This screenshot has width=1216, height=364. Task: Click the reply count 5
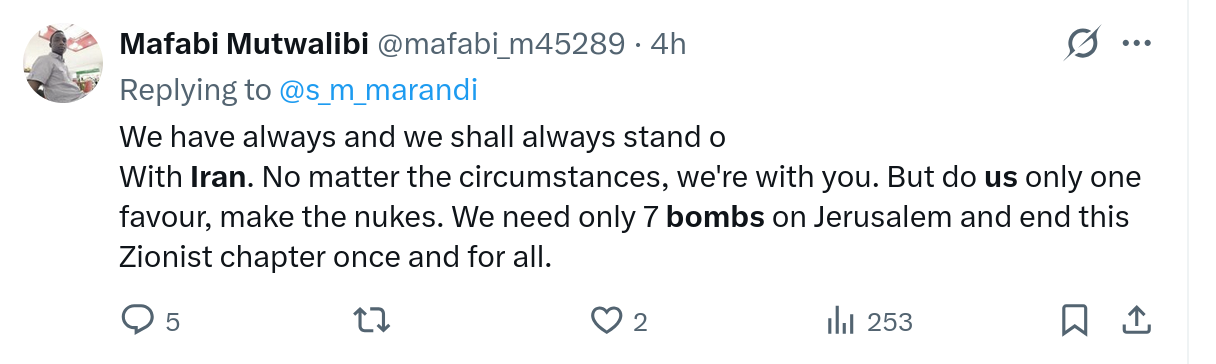tap(172, 322)
